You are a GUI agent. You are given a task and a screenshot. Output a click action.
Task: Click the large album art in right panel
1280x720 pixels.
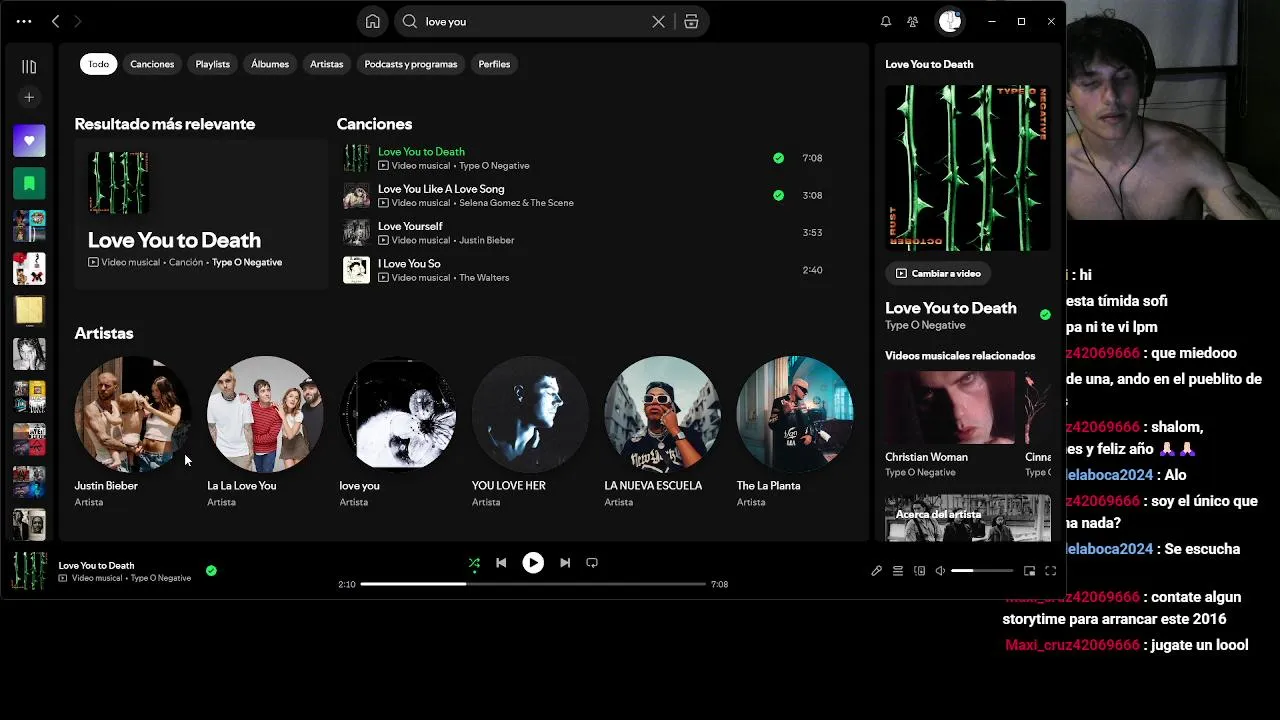(968, 167)
